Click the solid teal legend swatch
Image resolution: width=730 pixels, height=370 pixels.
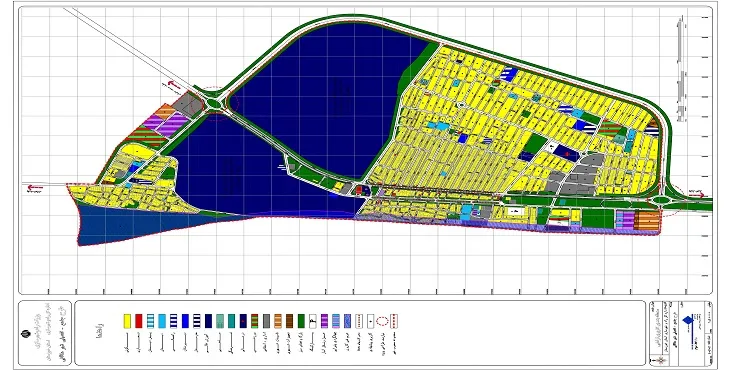click(231, 321)
